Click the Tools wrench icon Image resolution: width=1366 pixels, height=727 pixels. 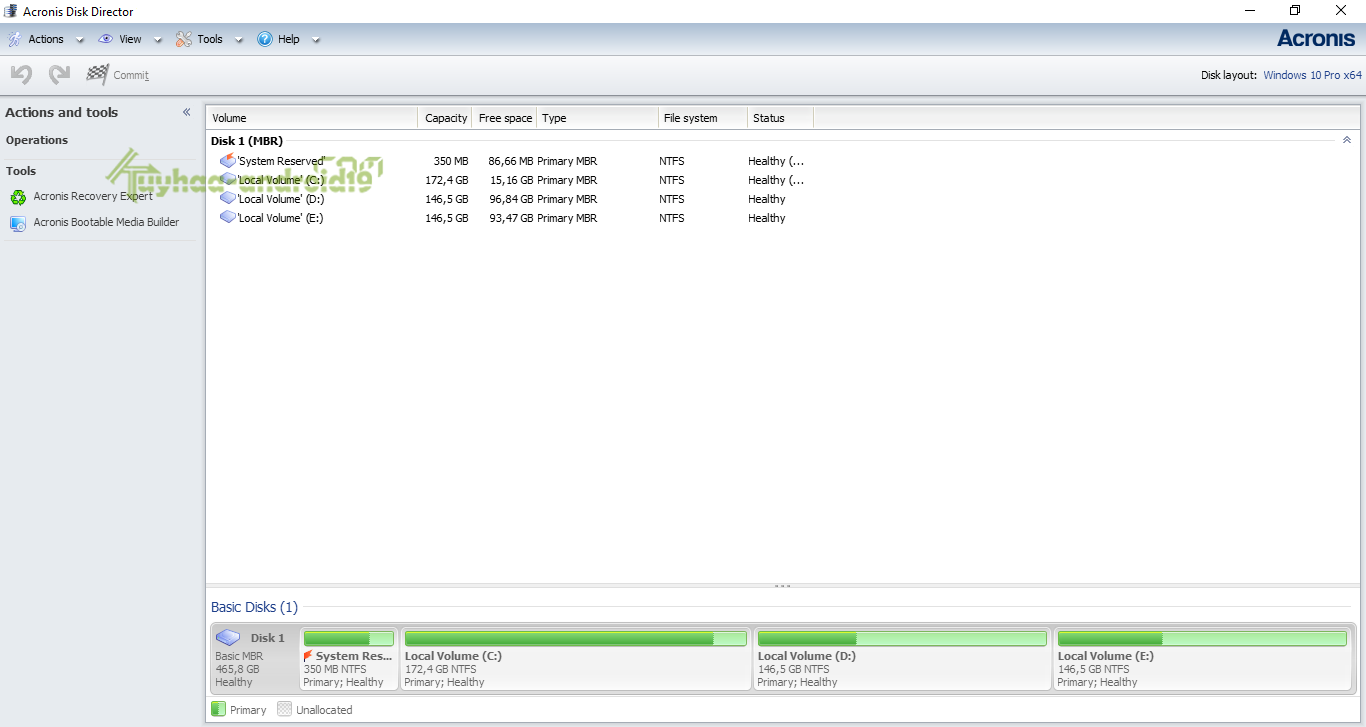pos(184,39)
